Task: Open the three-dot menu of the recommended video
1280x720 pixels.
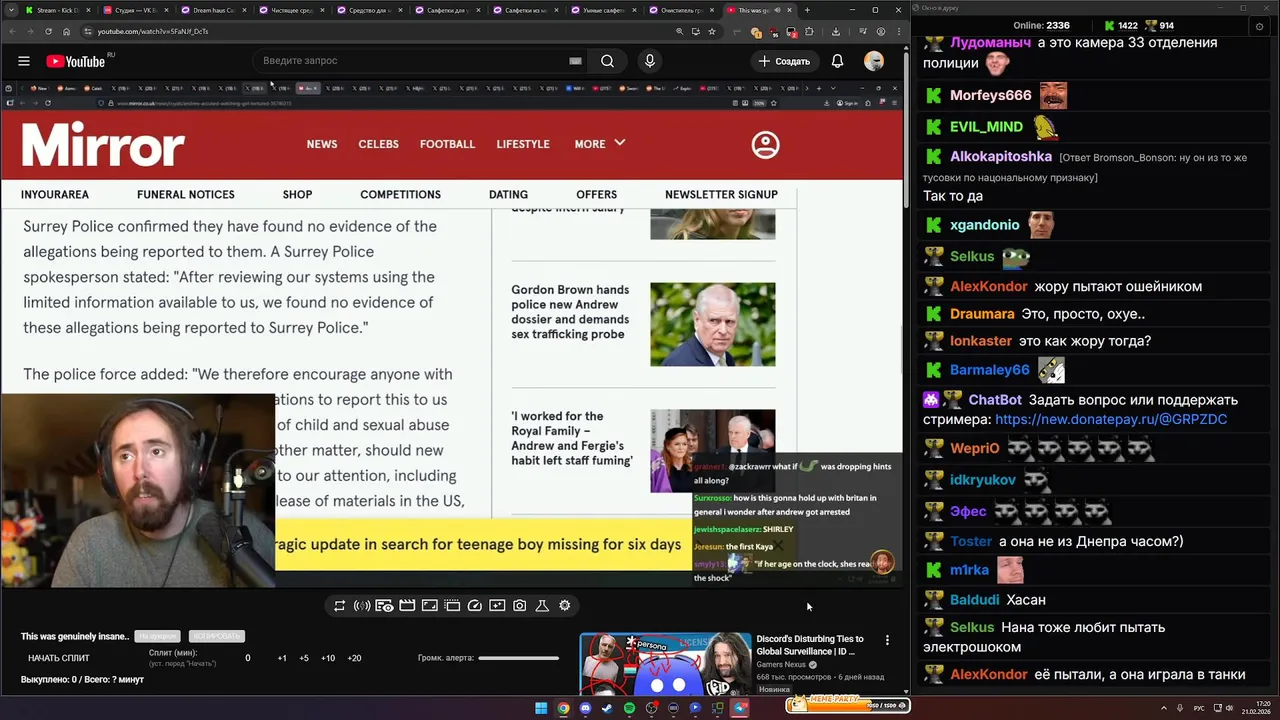Action: pos(887,640)
